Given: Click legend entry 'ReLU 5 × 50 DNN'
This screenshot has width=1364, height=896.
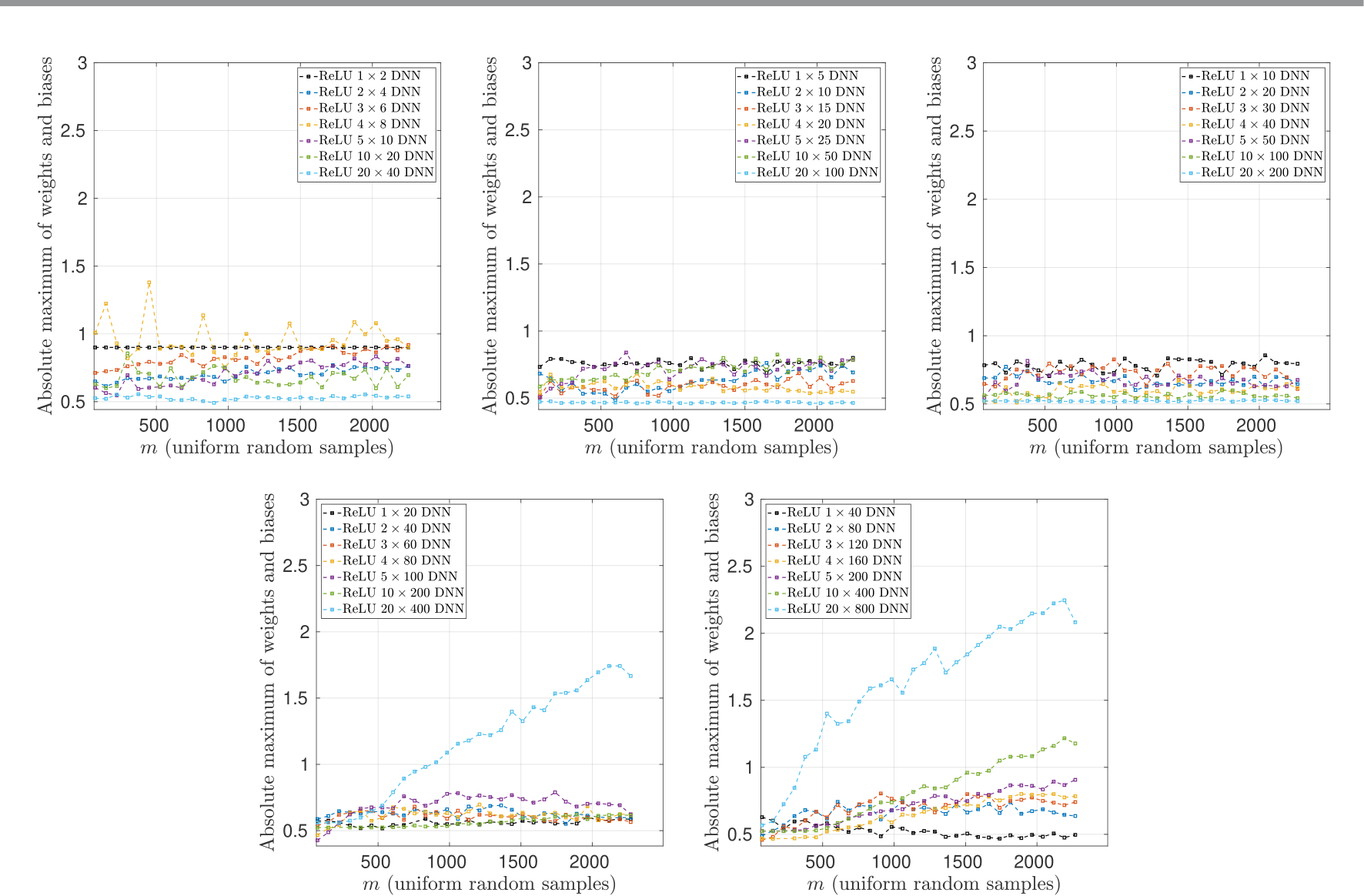Looking at the screenshot, I should [x=1245, y=140].
